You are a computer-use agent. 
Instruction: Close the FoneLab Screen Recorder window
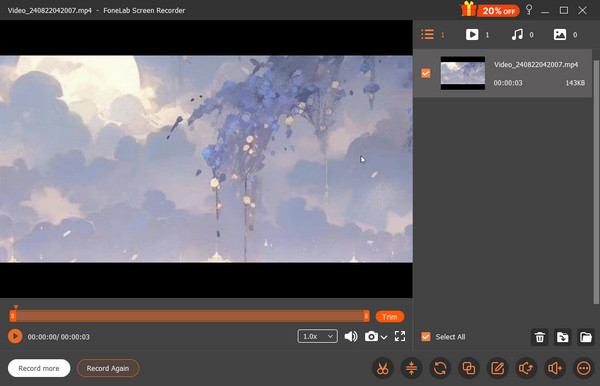pos(582,10)
